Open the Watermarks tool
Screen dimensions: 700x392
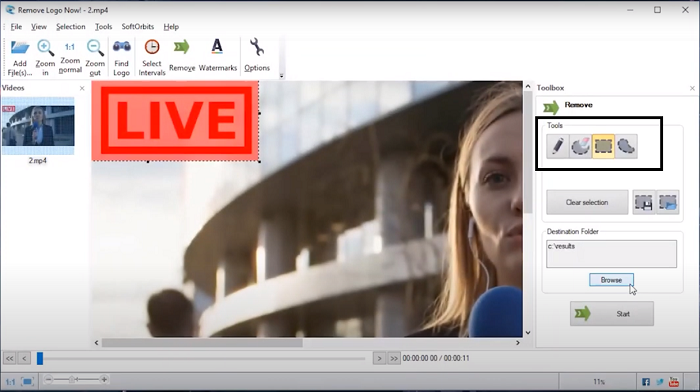(x=217, y=56)
